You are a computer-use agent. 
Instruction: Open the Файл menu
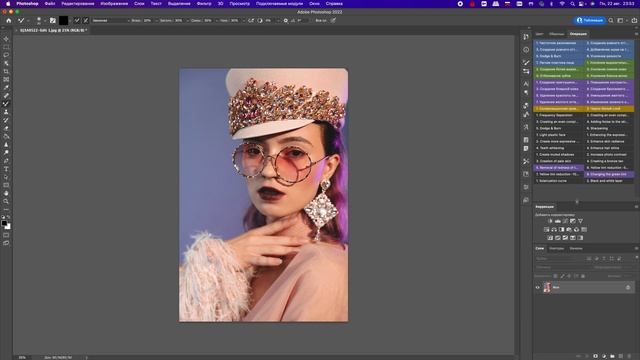(x=50, y=4)
